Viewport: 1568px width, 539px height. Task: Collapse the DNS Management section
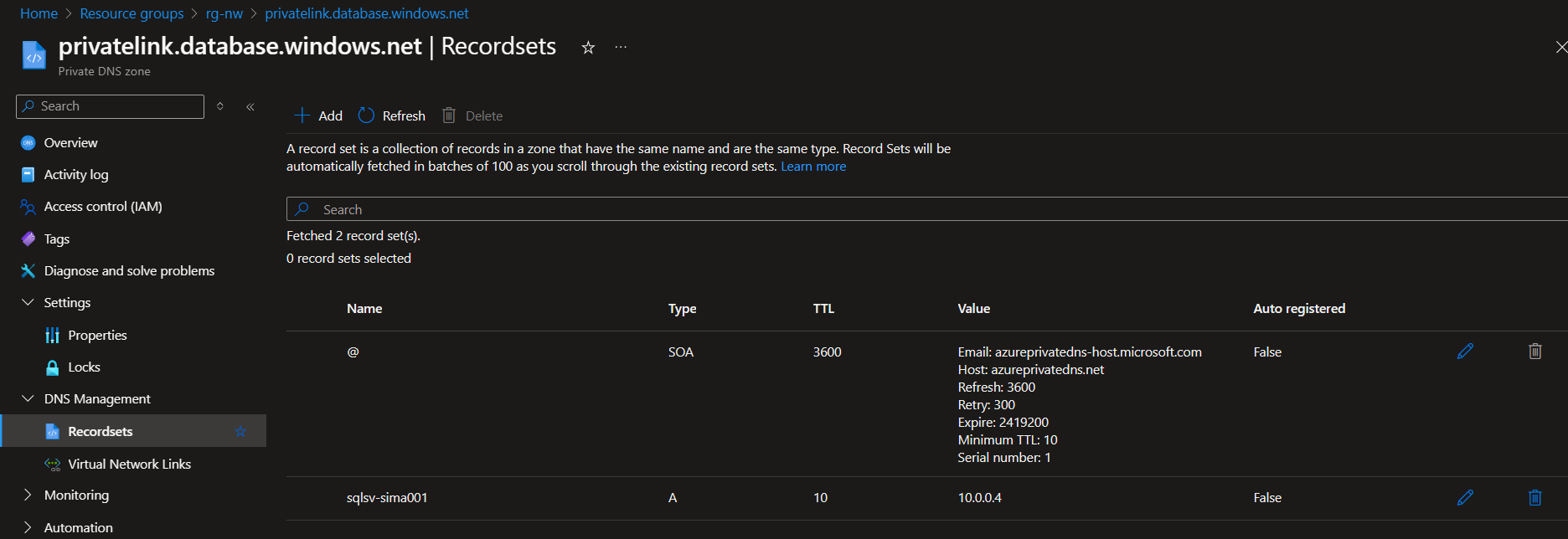[x=28, y=399]
